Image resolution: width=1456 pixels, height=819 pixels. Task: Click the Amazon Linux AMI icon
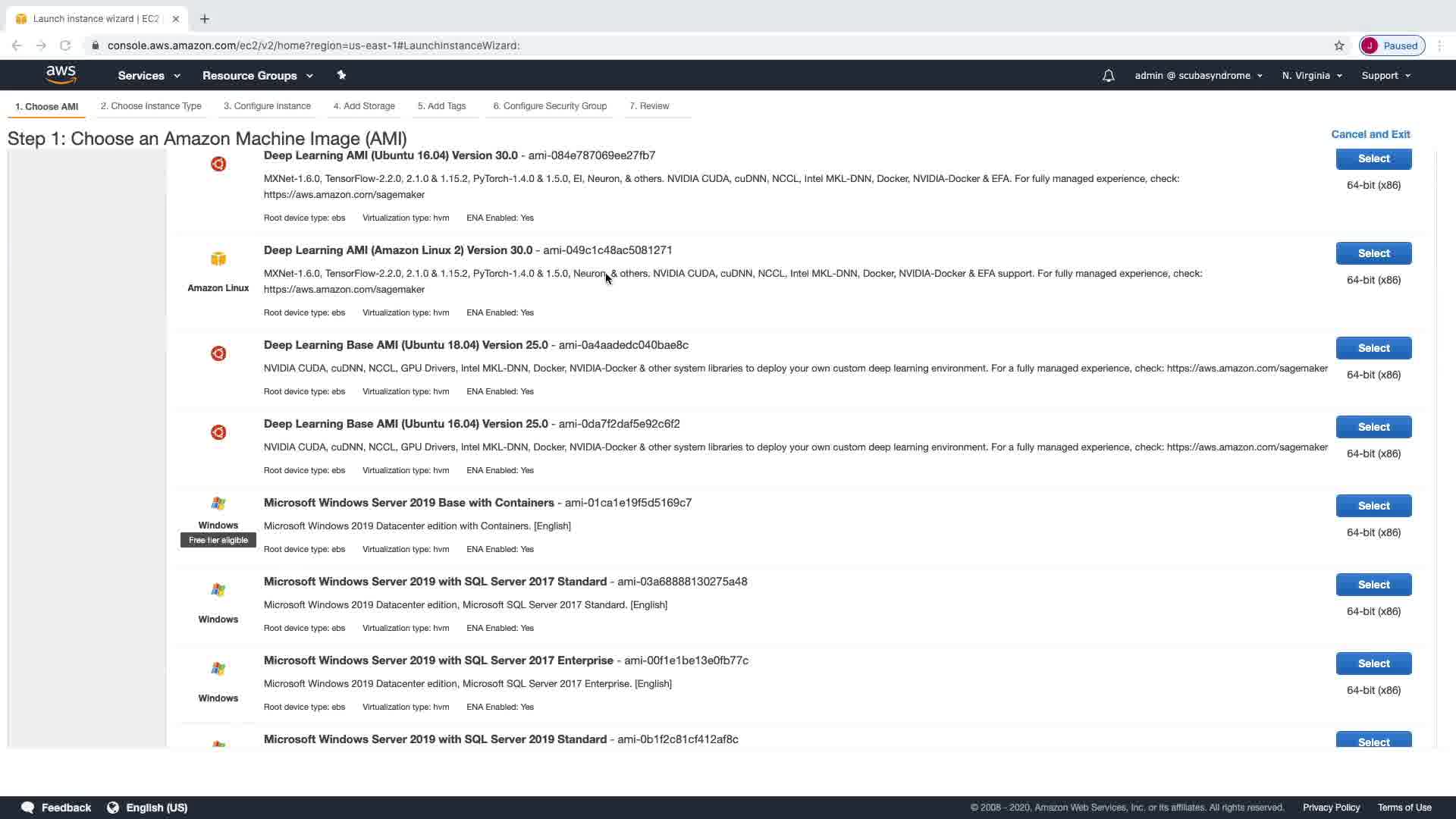(x=218, y=259)
